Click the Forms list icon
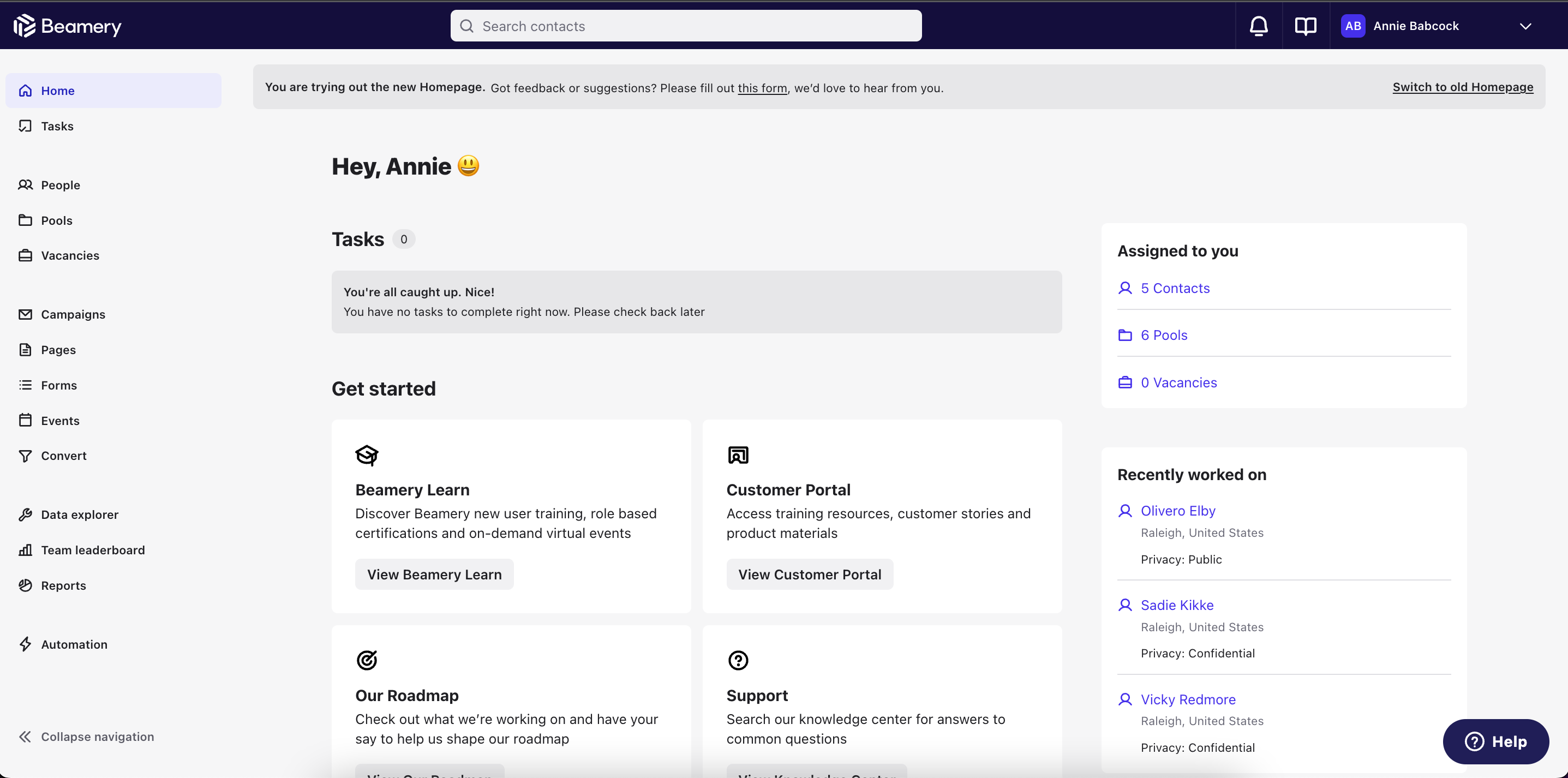 click(x=25, y=385)
